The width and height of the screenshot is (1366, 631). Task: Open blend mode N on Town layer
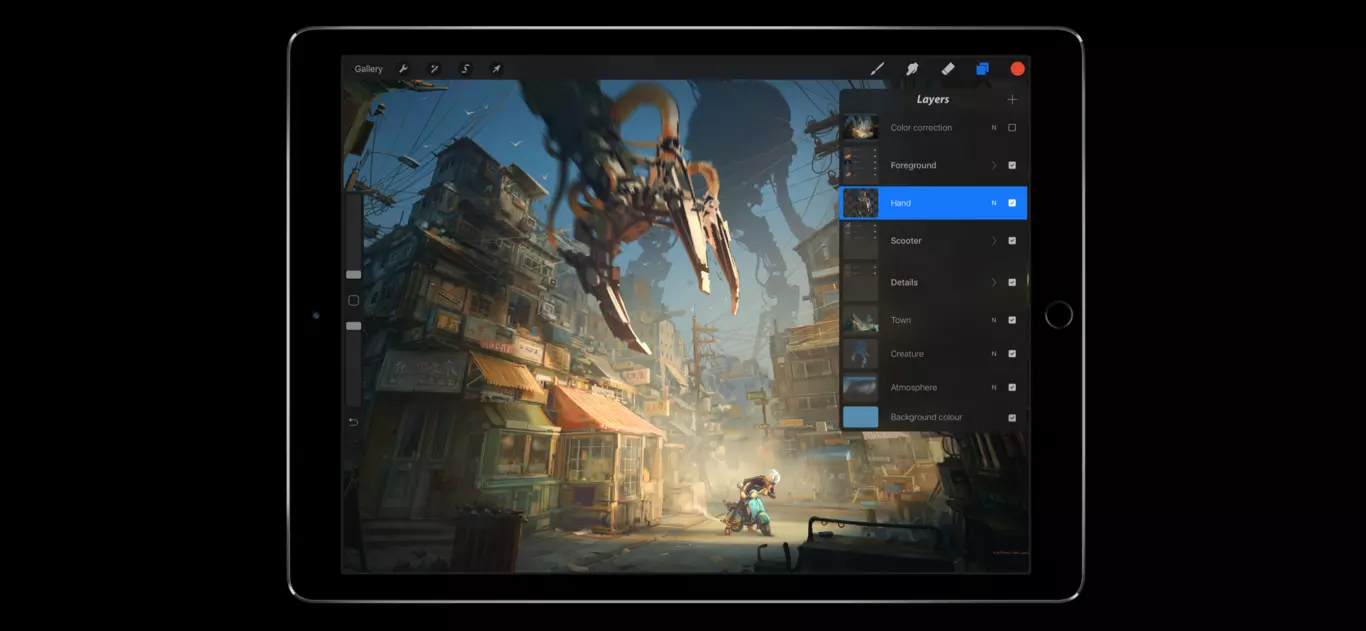pyautogui.click(x=994, y=320)
